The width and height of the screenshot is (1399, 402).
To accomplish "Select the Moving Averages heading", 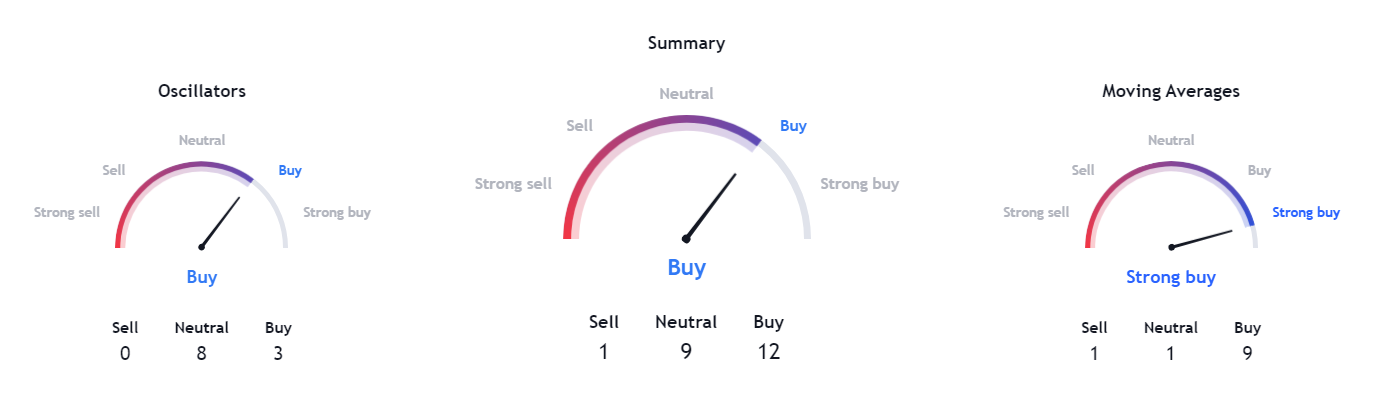I will point(1170,91).
